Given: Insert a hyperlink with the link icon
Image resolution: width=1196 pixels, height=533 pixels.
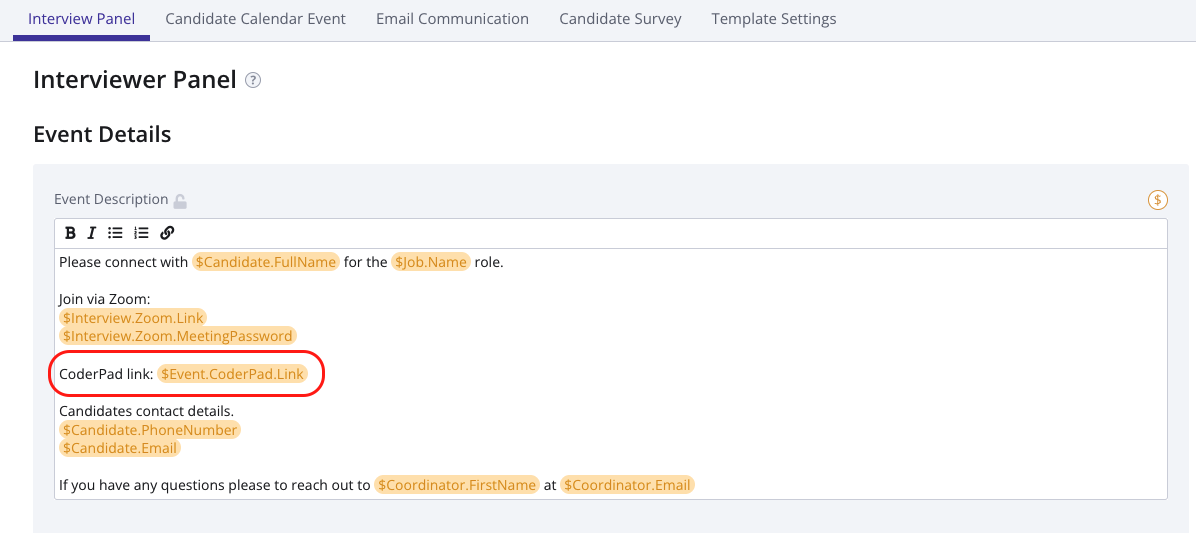Looking at the screenshot, I should click(x=168, y=233).
